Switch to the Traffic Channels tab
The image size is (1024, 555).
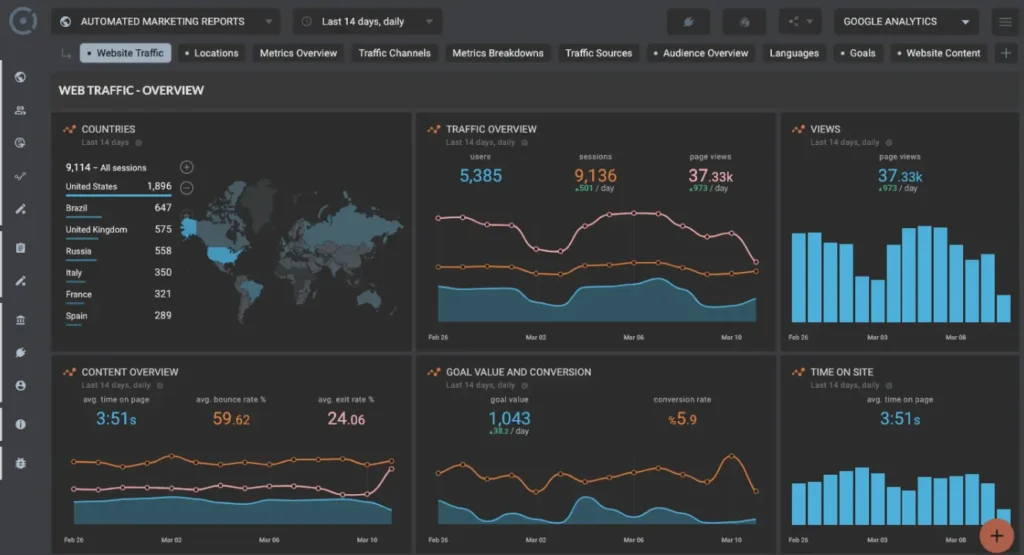pos(394,53)
